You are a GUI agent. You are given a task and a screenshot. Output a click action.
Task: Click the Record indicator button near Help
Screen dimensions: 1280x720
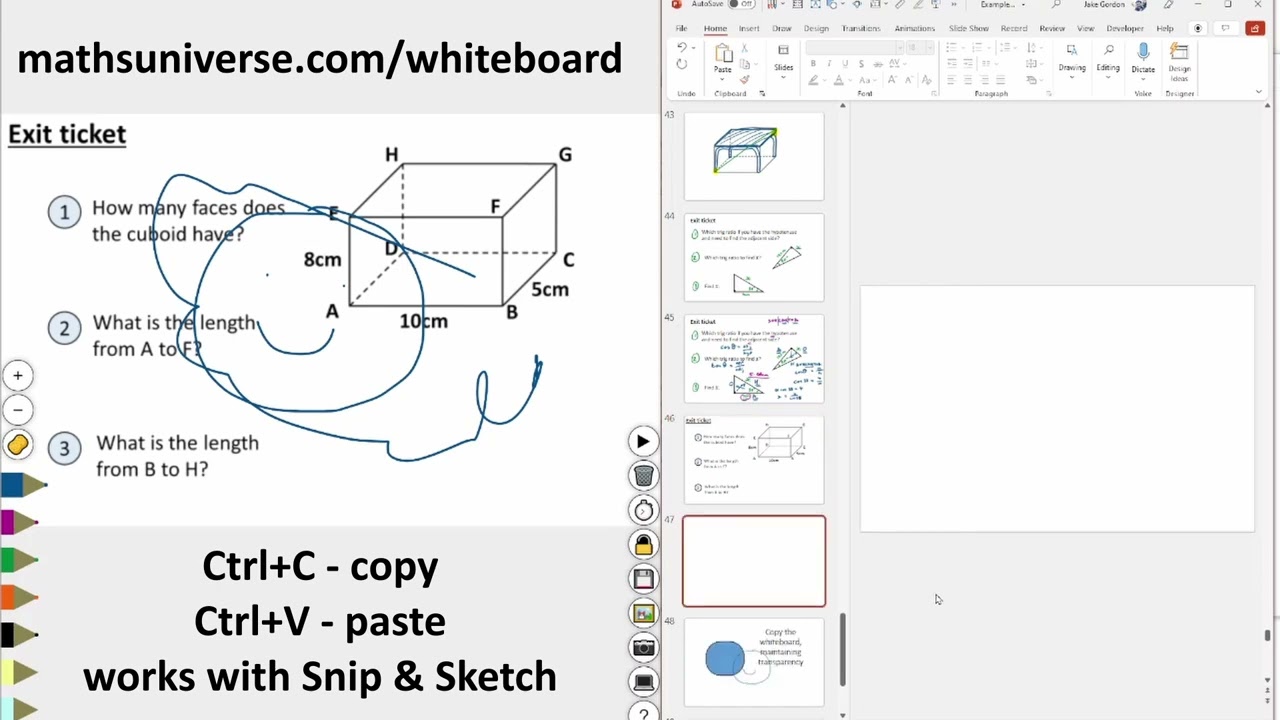[1197, 28]
